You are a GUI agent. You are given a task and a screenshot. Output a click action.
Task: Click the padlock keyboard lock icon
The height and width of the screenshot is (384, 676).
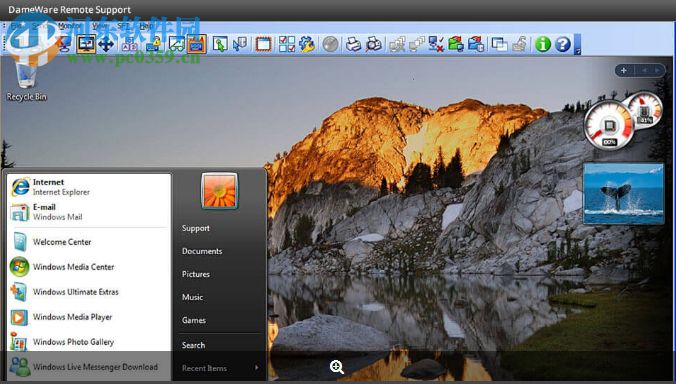pyautogui.click(x=153, y=44)
